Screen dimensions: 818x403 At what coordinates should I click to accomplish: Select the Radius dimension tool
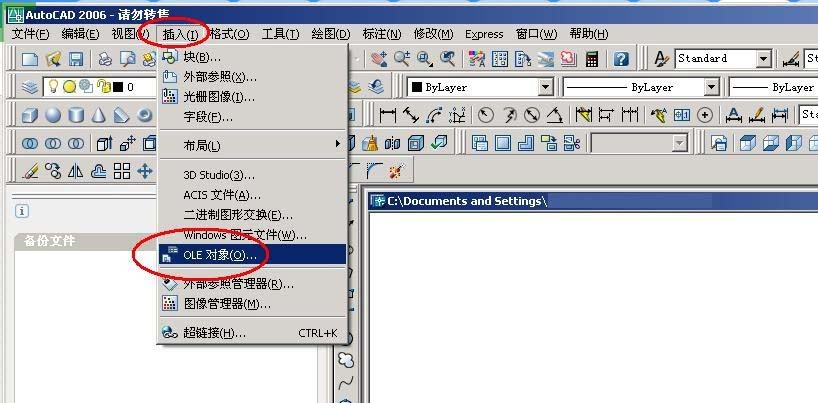486,115
